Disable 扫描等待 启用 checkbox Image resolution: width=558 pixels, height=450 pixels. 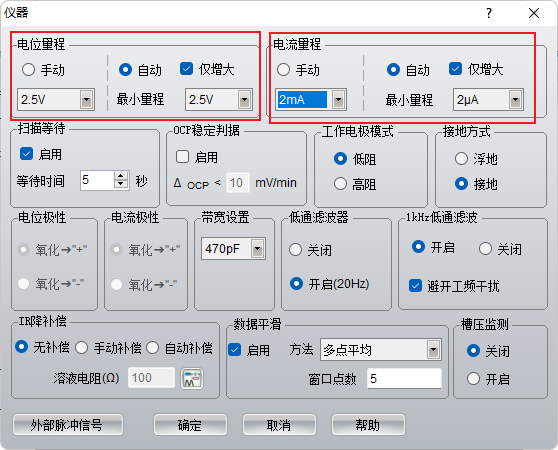pyautogui.click(x=26, y=154)
